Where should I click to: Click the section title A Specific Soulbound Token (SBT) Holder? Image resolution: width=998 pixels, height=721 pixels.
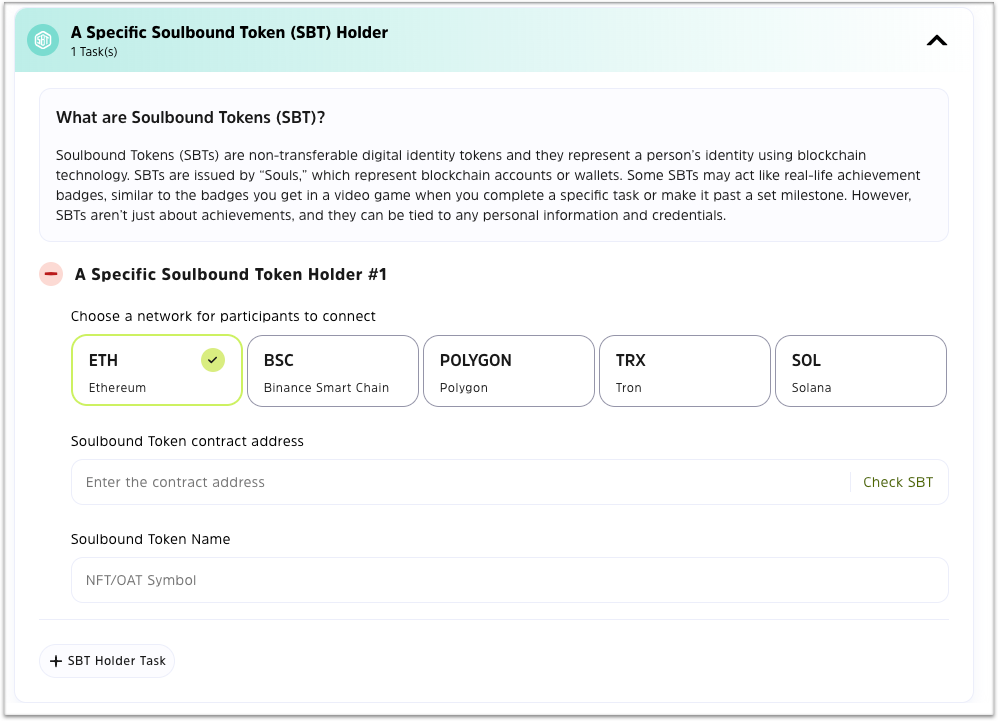[x=229, y=32]
